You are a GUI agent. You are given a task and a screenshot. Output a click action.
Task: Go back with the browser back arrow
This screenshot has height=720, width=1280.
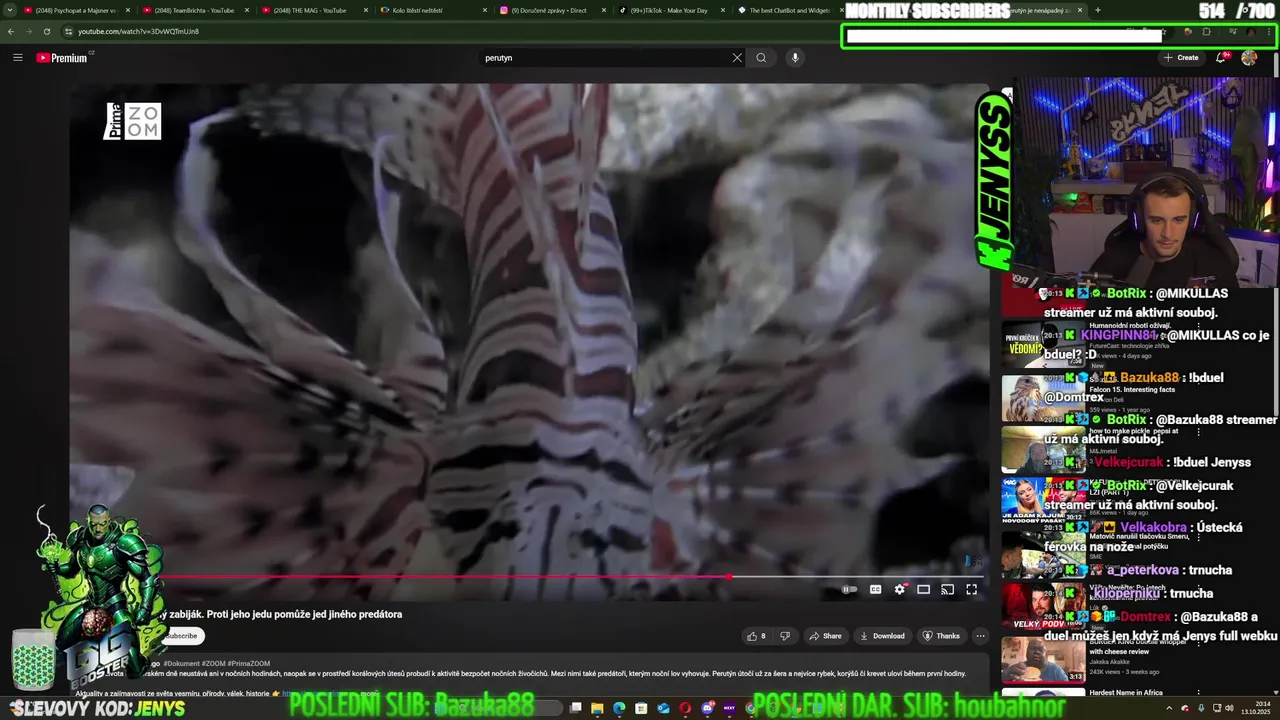tap(10, 31)
